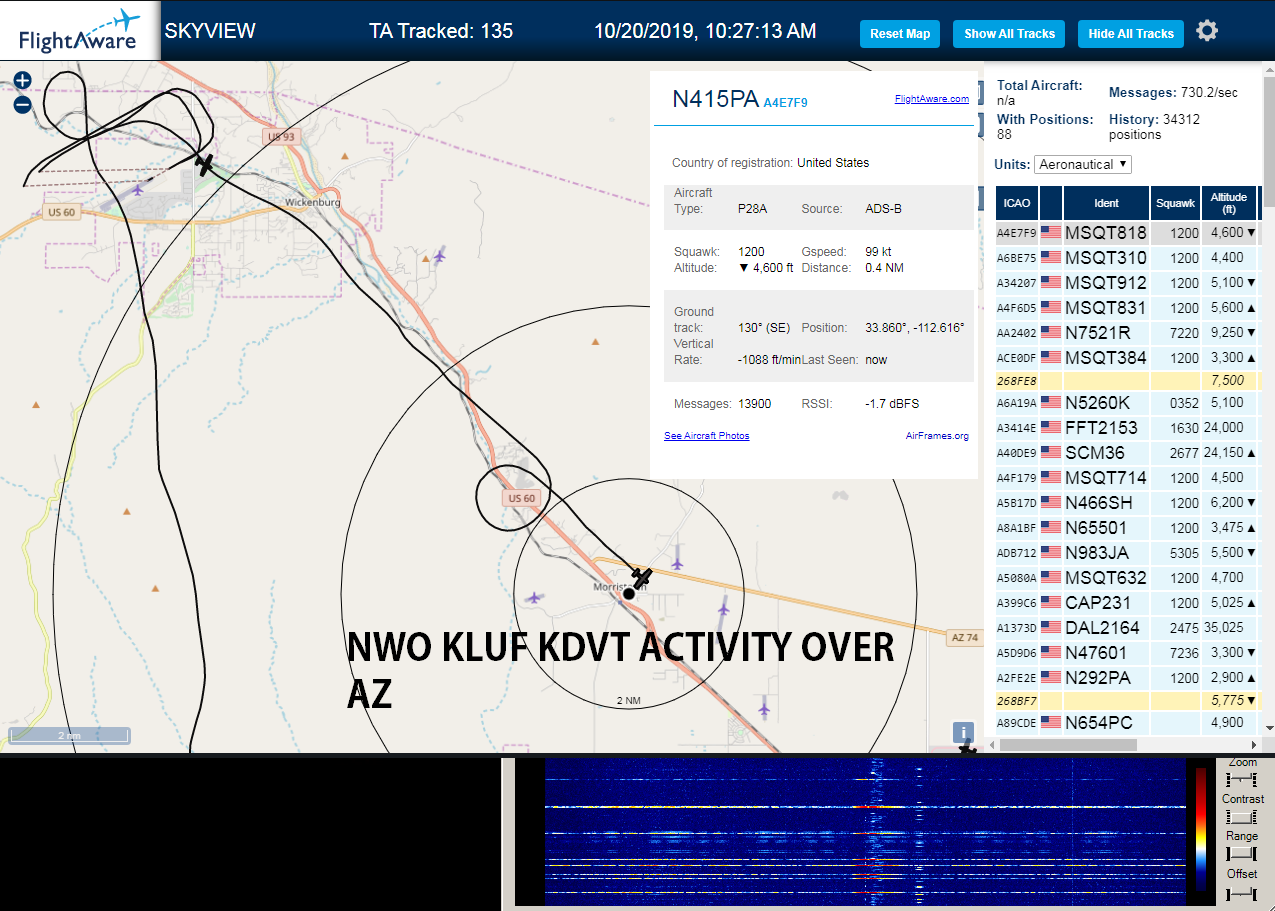Click the SKYVIEW title in header

210,31
